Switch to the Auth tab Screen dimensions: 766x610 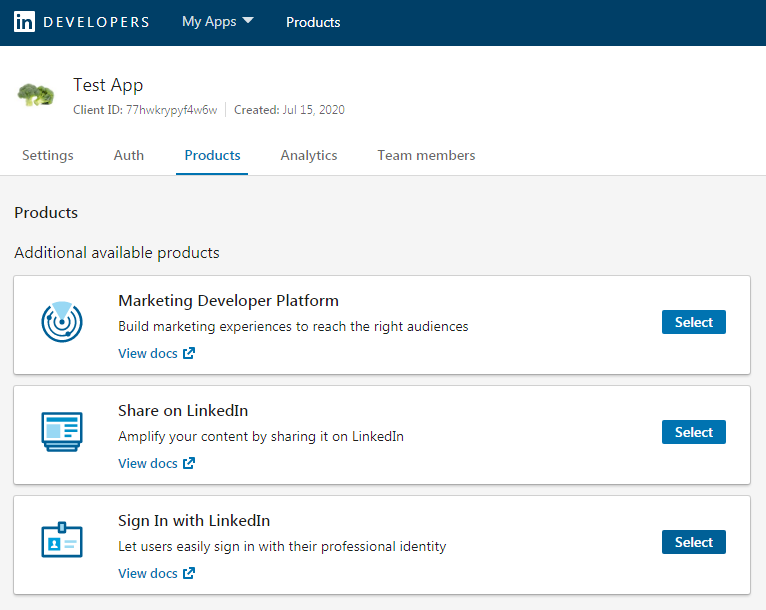tap(129, 155)
